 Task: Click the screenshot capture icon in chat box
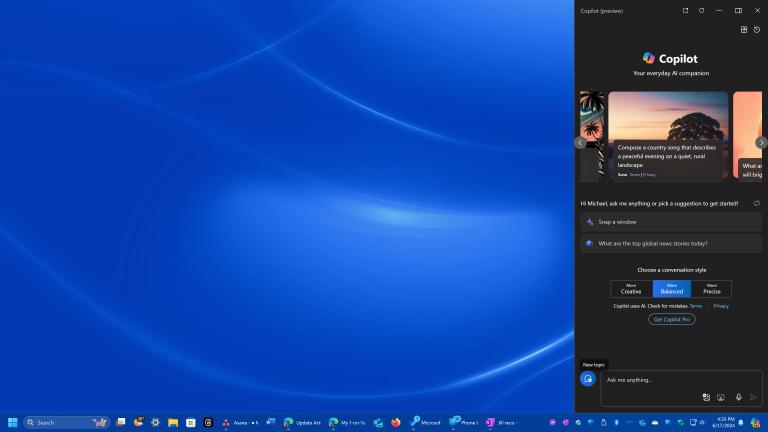click(x=721, y=397)
